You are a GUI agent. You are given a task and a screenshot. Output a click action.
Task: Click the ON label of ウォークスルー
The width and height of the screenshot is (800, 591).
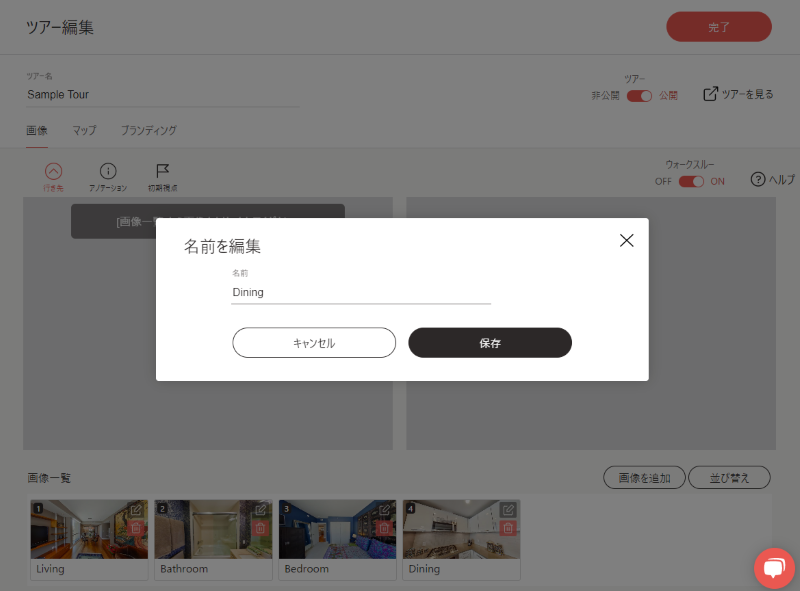(x=717, y=181)
